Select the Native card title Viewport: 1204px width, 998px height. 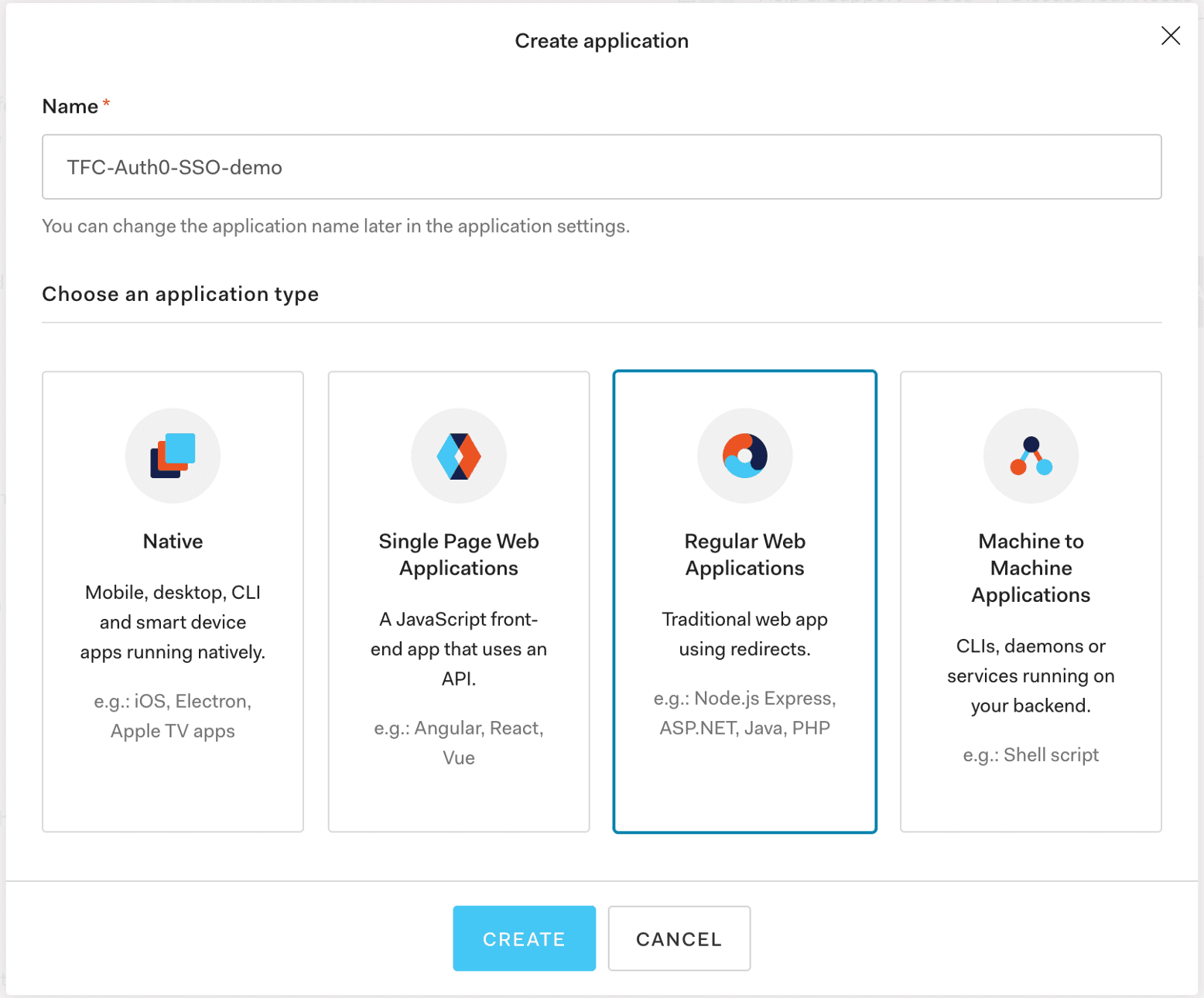(x=173, y=542)
